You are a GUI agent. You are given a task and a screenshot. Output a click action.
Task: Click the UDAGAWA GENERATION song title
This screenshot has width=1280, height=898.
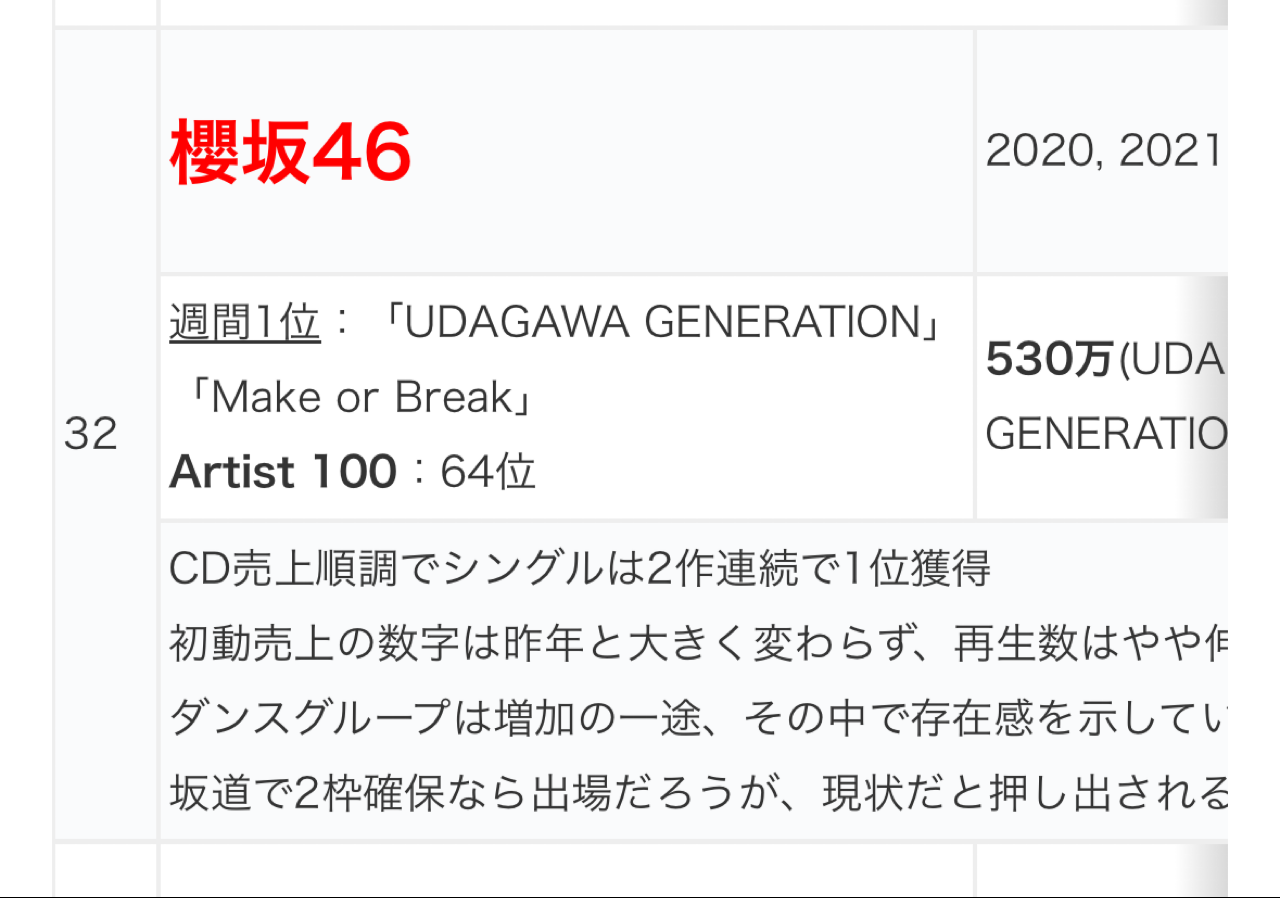(x=662, y=324)
